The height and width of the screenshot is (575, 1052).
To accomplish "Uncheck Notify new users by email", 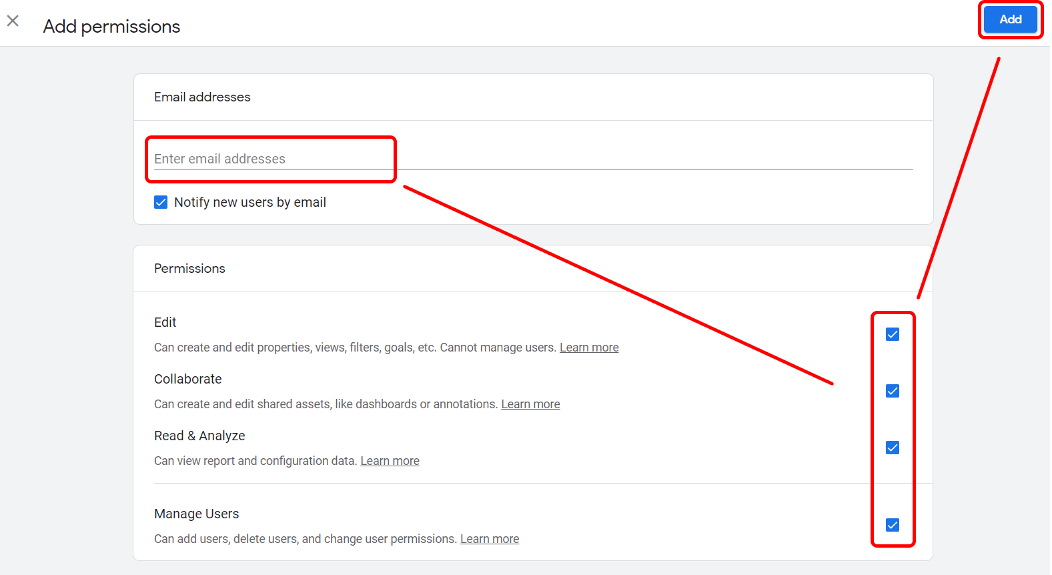I will click(x=160, y=203).
